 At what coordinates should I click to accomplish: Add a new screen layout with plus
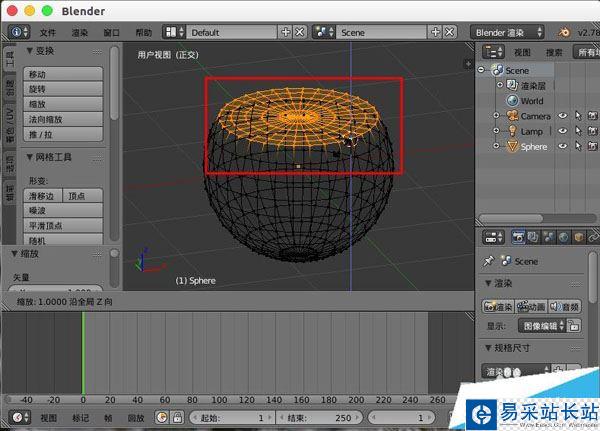click(x=285, y=32)
